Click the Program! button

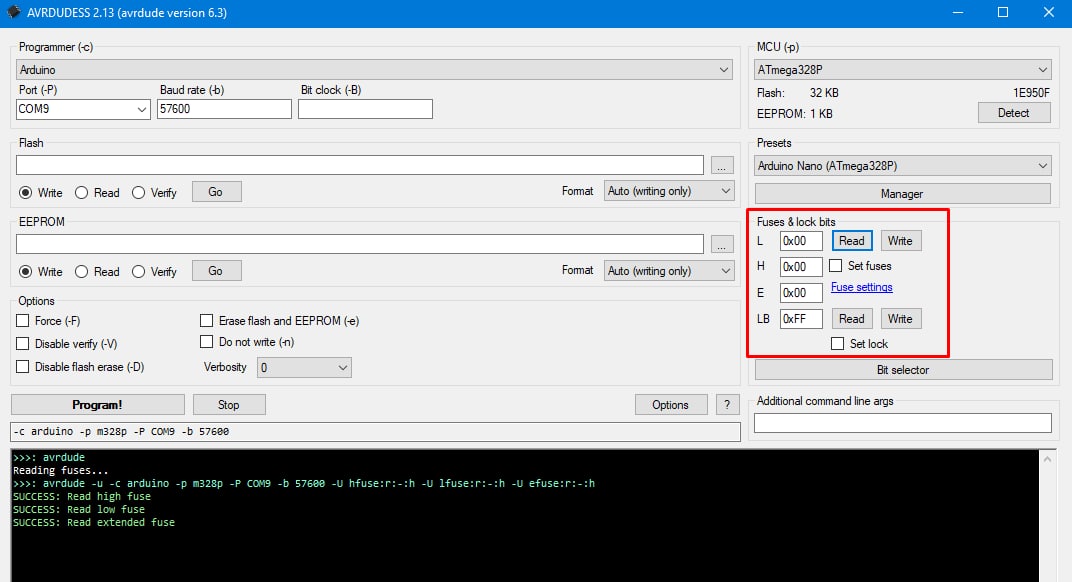(x=98, y=405)
